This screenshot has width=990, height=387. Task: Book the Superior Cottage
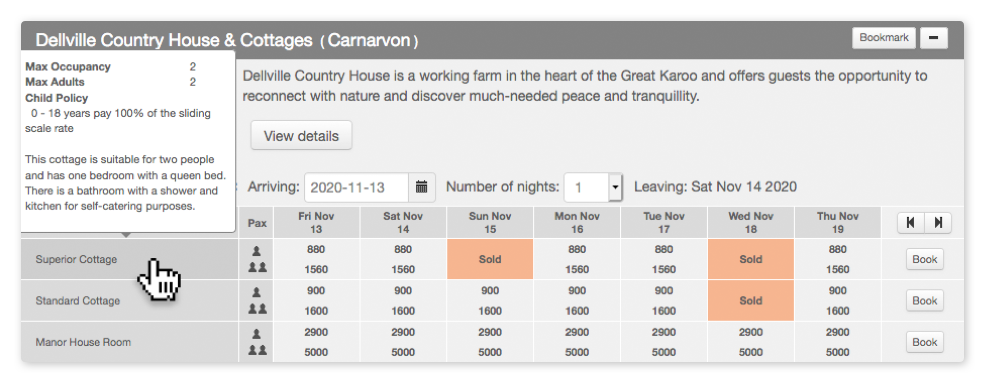[925, 259]
